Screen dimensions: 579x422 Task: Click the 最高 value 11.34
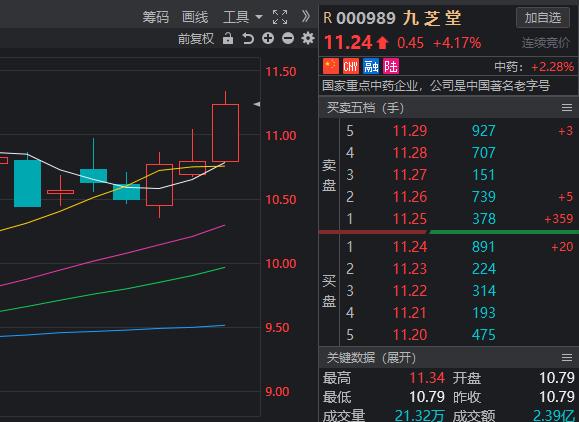click(x=427, y=378)
